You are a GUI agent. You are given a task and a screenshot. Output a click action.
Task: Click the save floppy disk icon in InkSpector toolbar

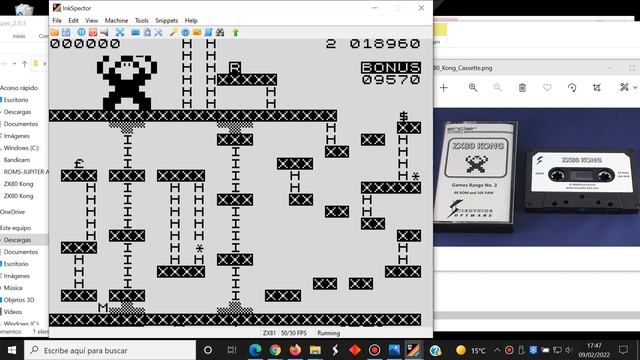[x=66, y=32]
